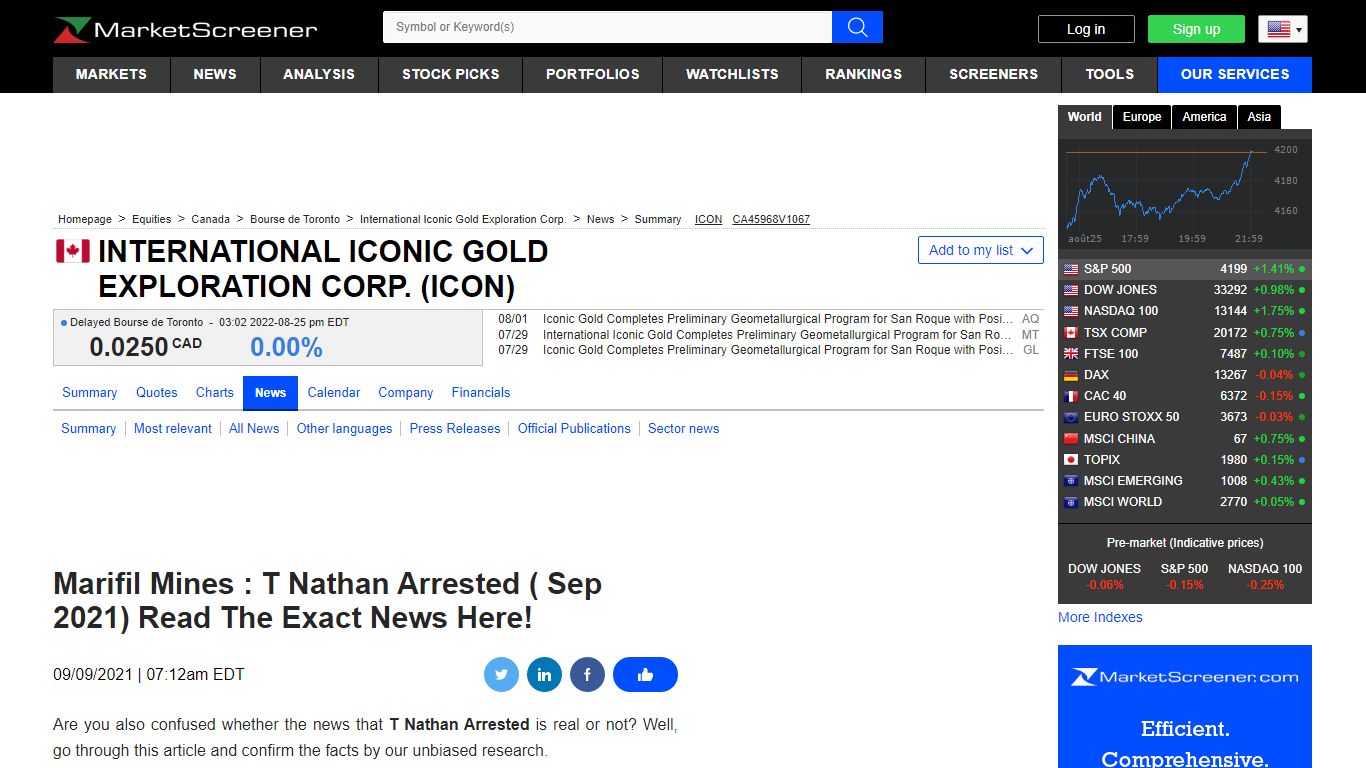Click the CA45968V1067 ISIN link
This screenshot has width=1366, height=768.
(771, 219)
